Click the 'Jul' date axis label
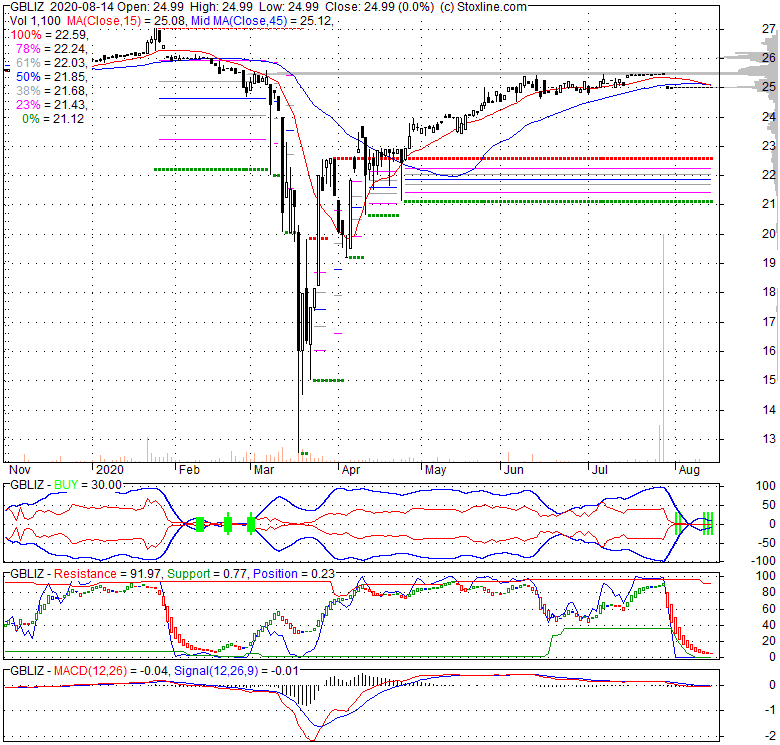 tap(600, 470)
